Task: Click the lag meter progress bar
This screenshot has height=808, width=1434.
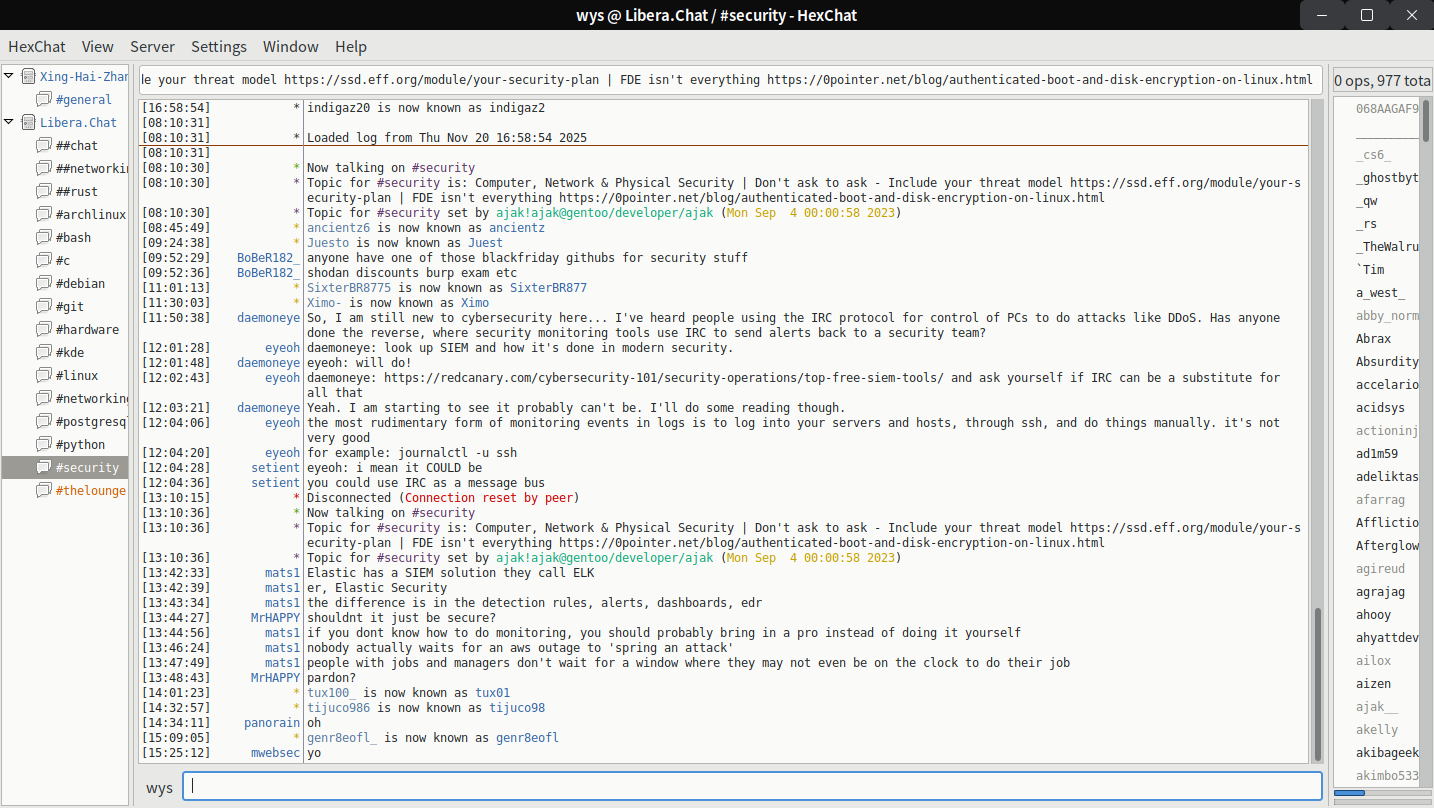Action: [x=1382, y=793]
